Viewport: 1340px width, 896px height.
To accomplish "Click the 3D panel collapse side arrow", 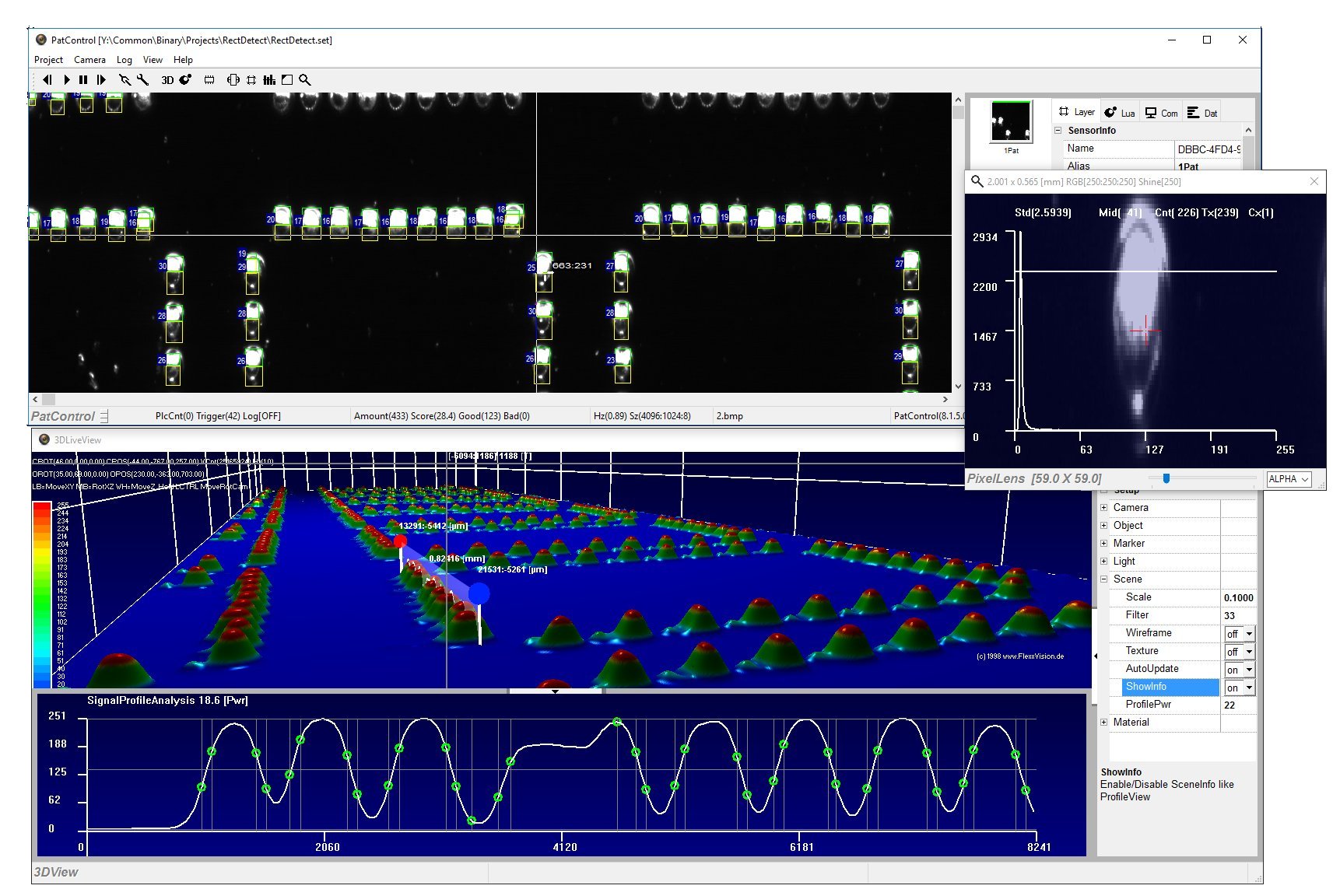I will (1096, 656).
